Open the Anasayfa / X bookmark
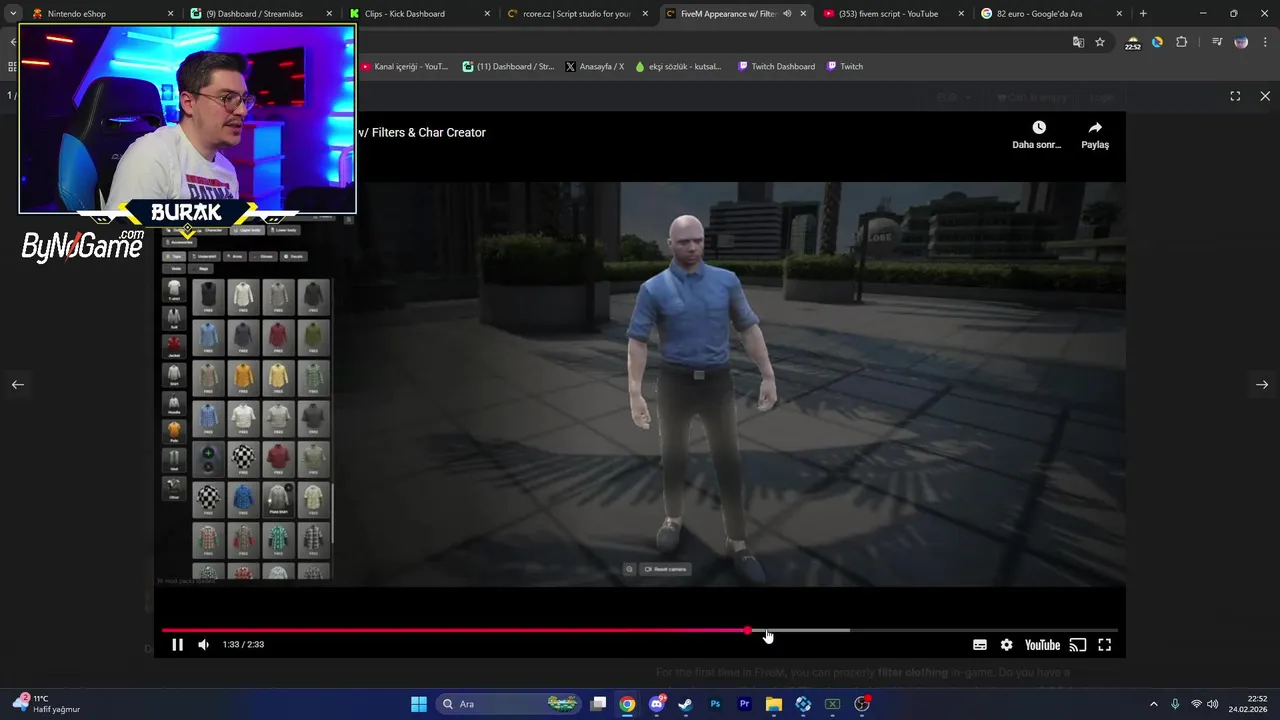1280x720 pixels. click(594, 67)
